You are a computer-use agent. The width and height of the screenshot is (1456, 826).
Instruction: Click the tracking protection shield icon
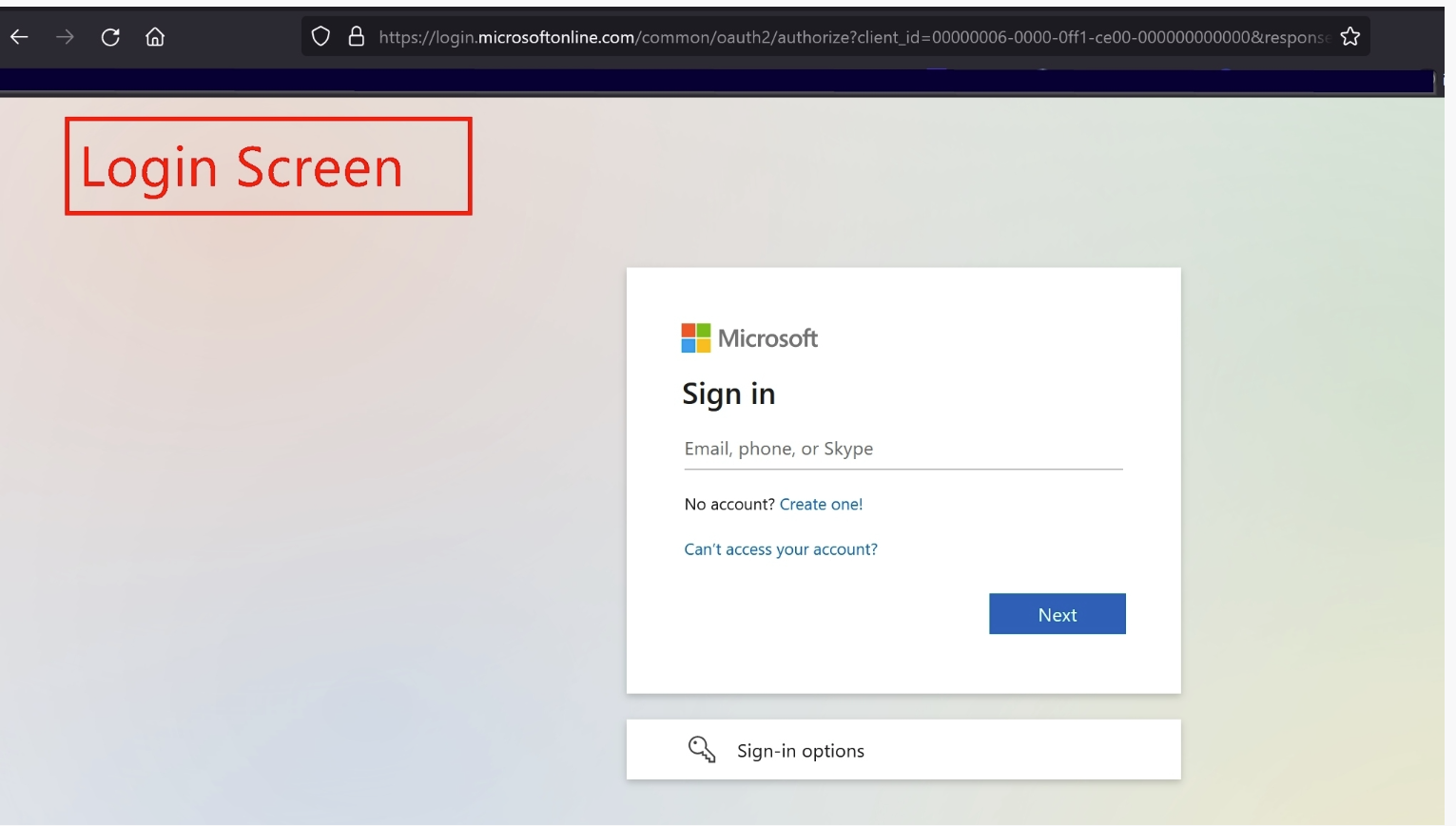coord(320,35)
